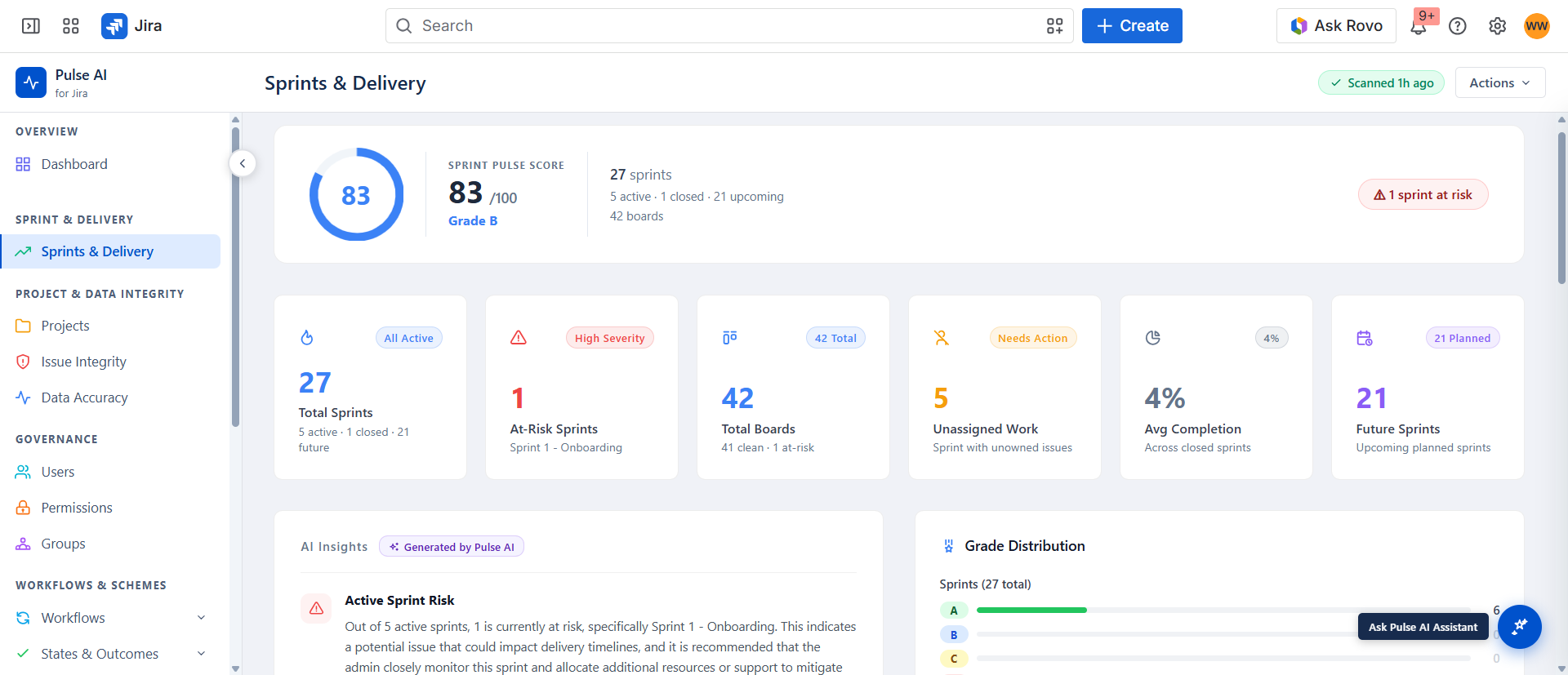Click the unassigned person icon on Unassigned Work card
The width and height of the screenshot is (1568, 675).
pos(942,338)
